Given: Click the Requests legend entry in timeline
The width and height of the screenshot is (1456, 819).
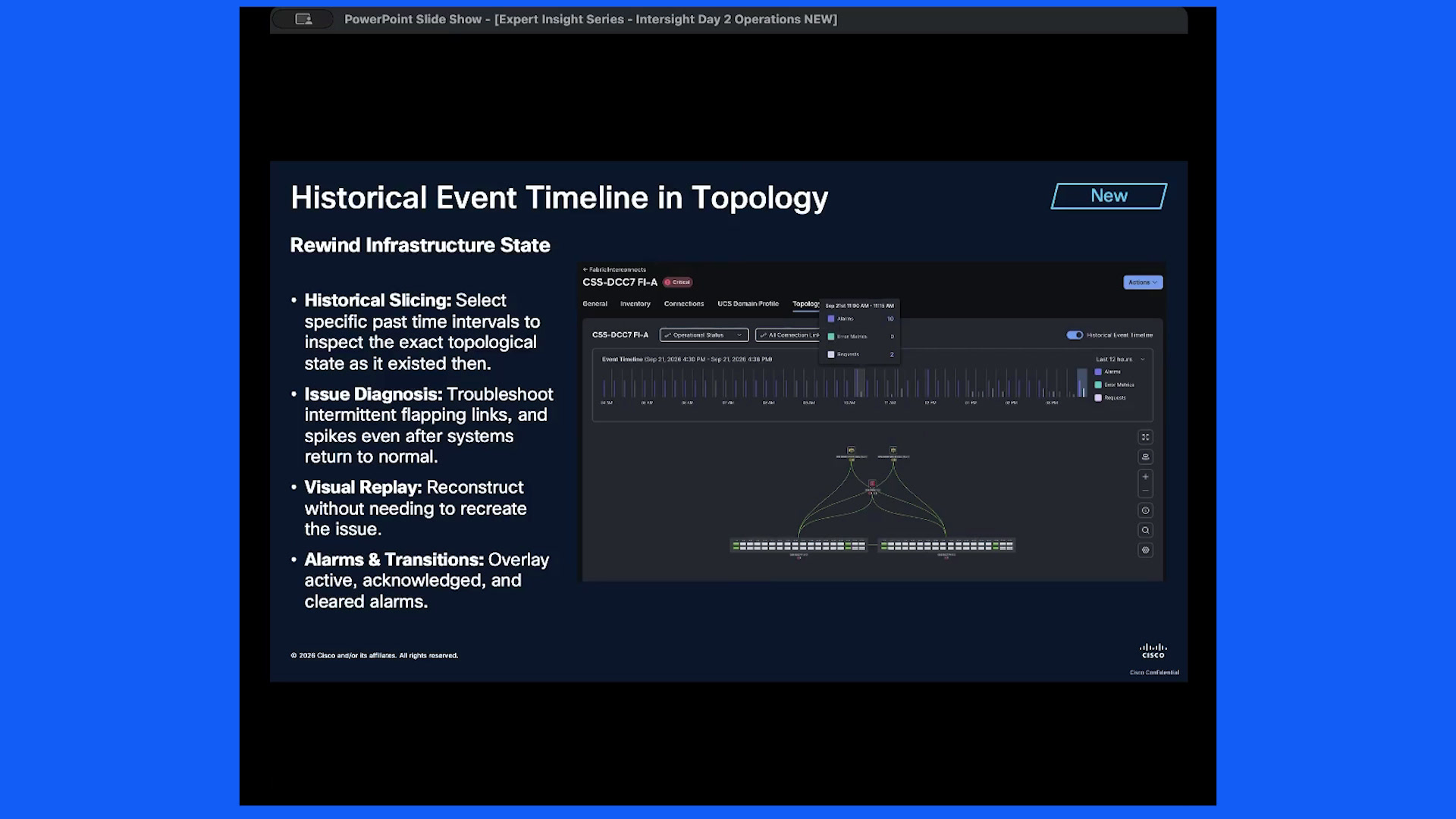Looking at the screenshot, I should click(1110, 397).
